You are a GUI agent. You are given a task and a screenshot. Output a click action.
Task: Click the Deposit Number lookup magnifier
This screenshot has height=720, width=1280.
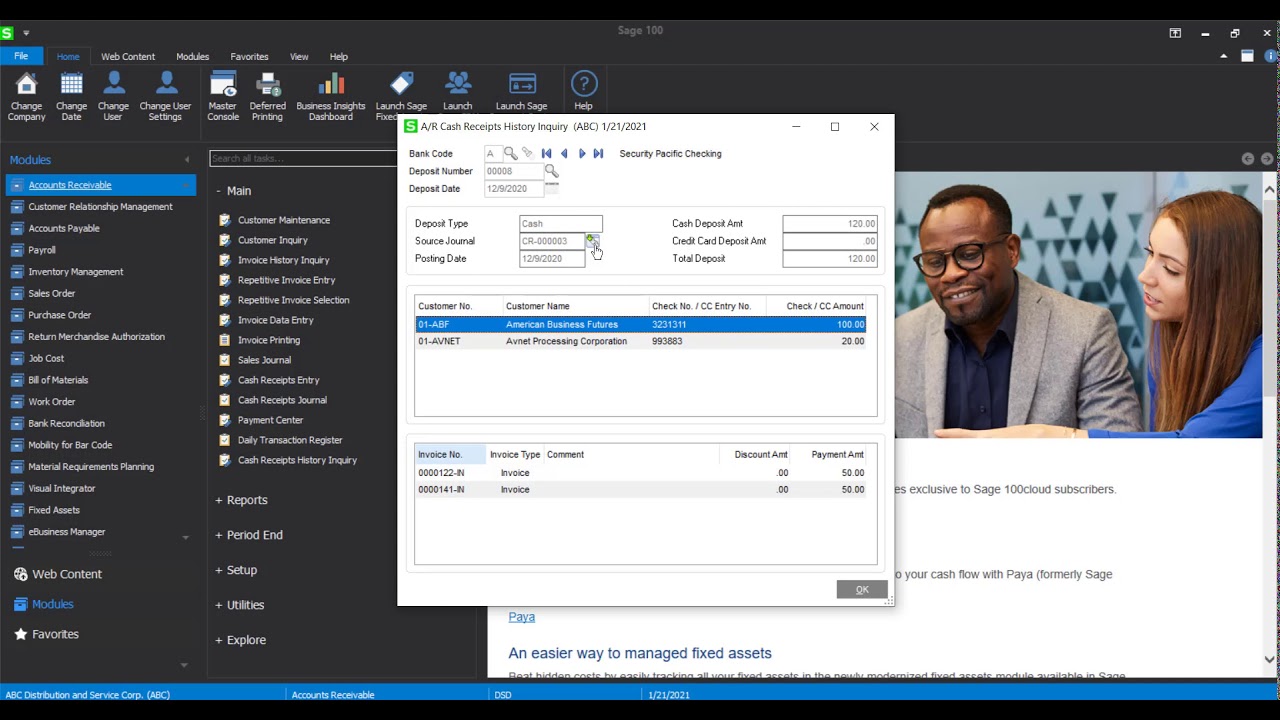pos(551,171)
